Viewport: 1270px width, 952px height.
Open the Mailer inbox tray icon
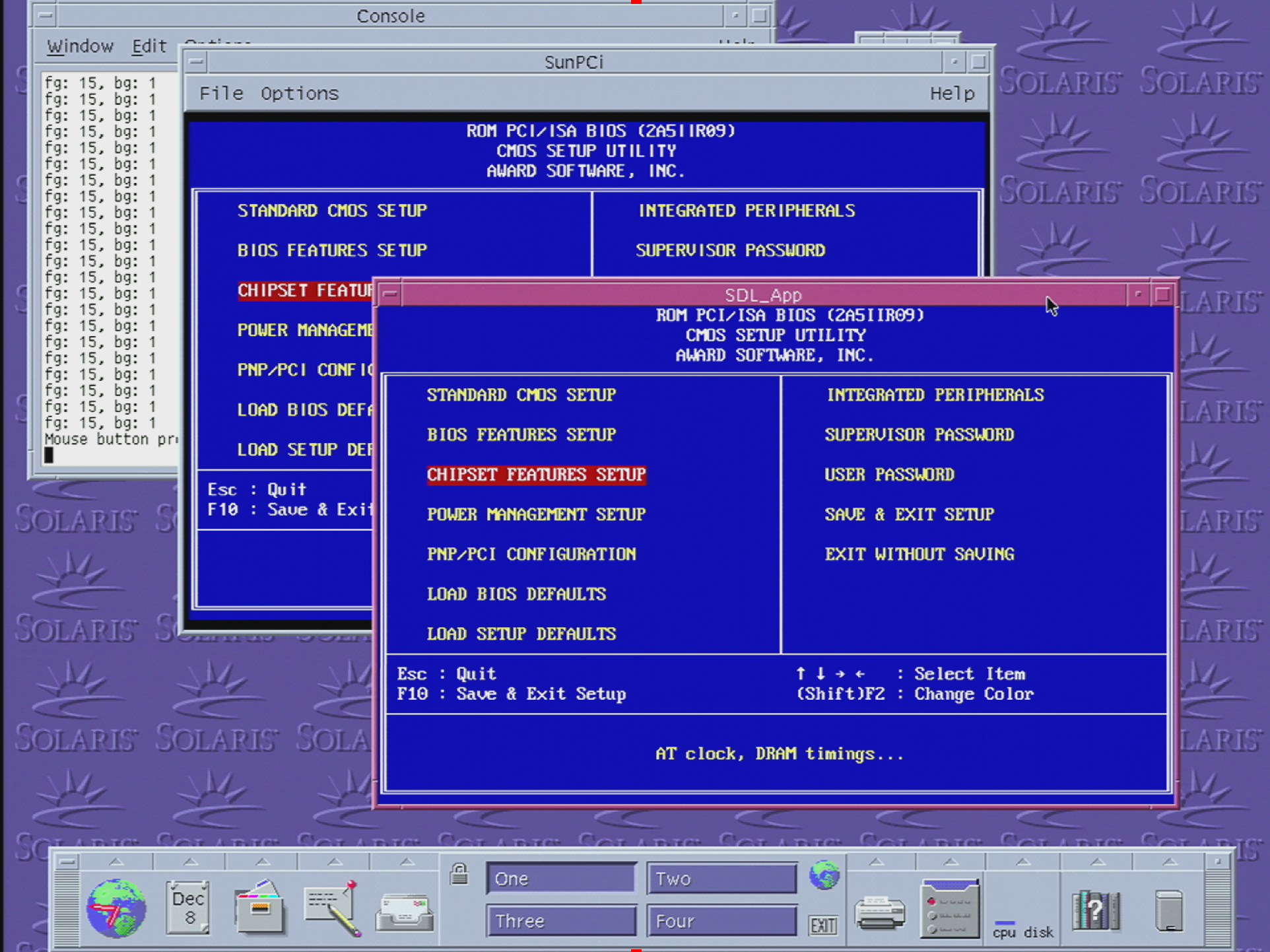[404, 911]
